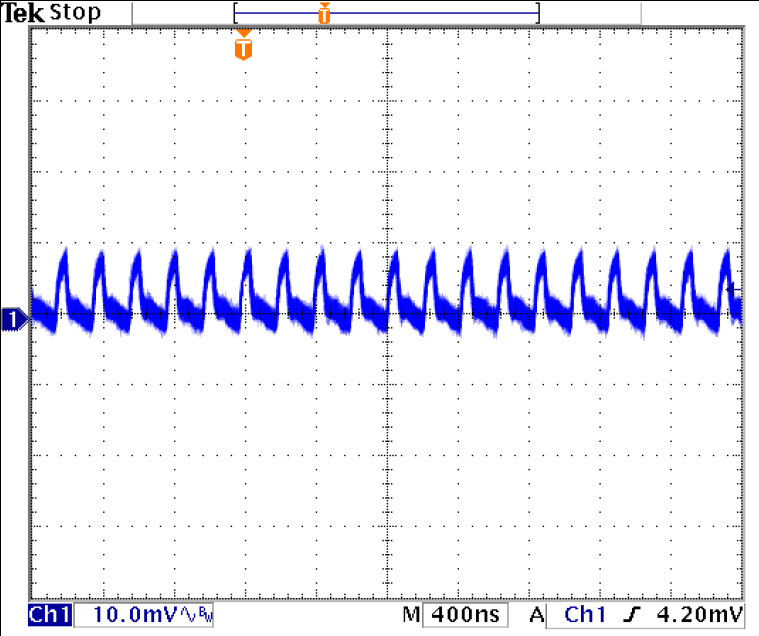759x636 pixels.
Task: Click the trigger level arrow at right edge
Action: click(x=735, y=288)
